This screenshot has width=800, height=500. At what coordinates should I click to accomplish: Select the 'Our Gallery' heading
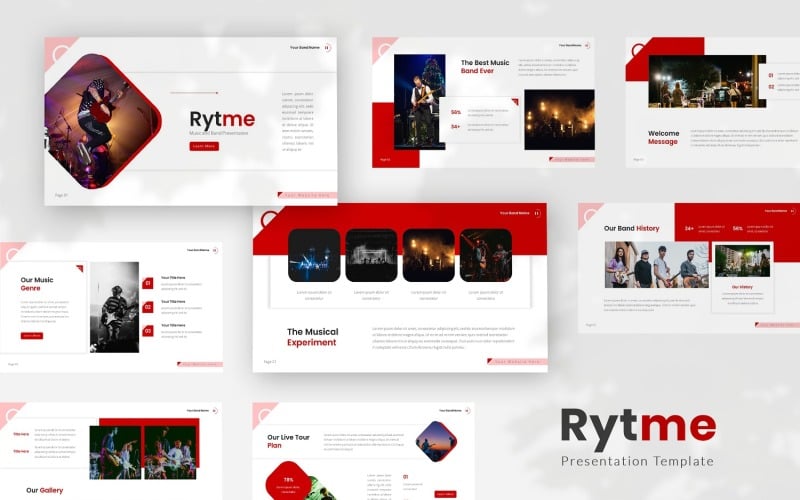[x=44, y=490]
